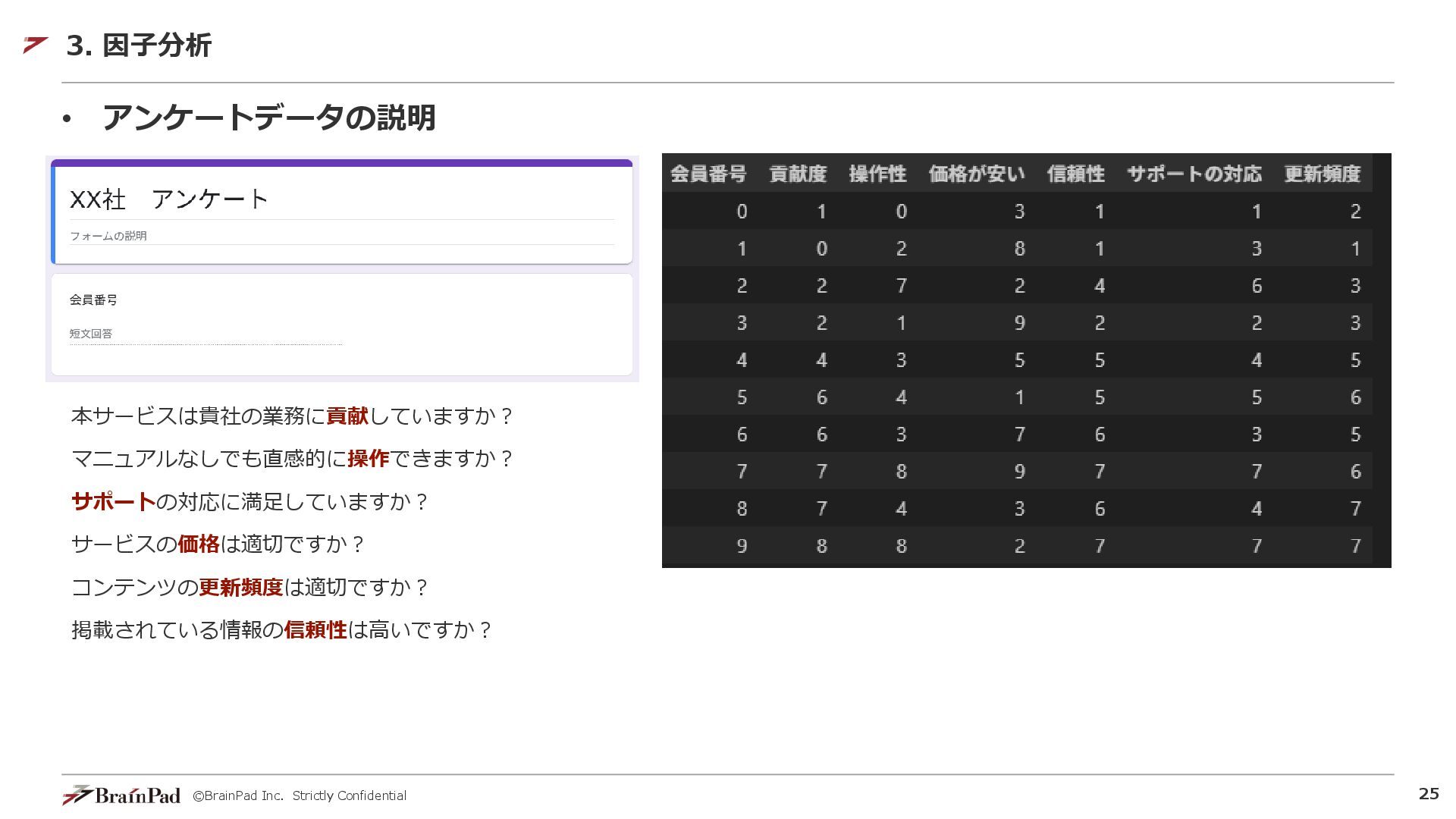The image size is (1456, 819).
Task: Click the 会員番号 short answer field
Action: point(205,334)
